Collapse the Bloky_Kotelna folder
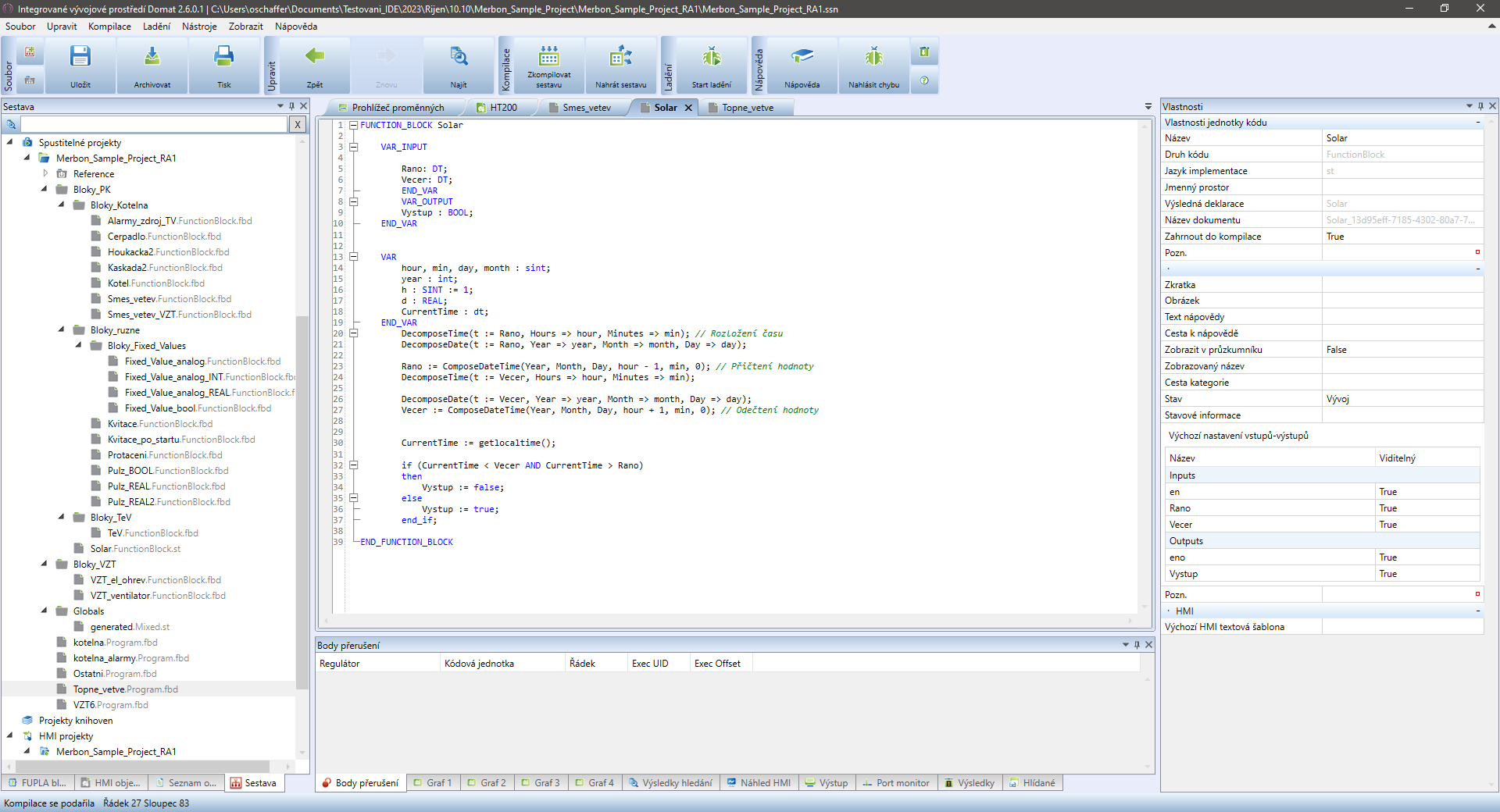The image size is (1500, 812). 62,205
